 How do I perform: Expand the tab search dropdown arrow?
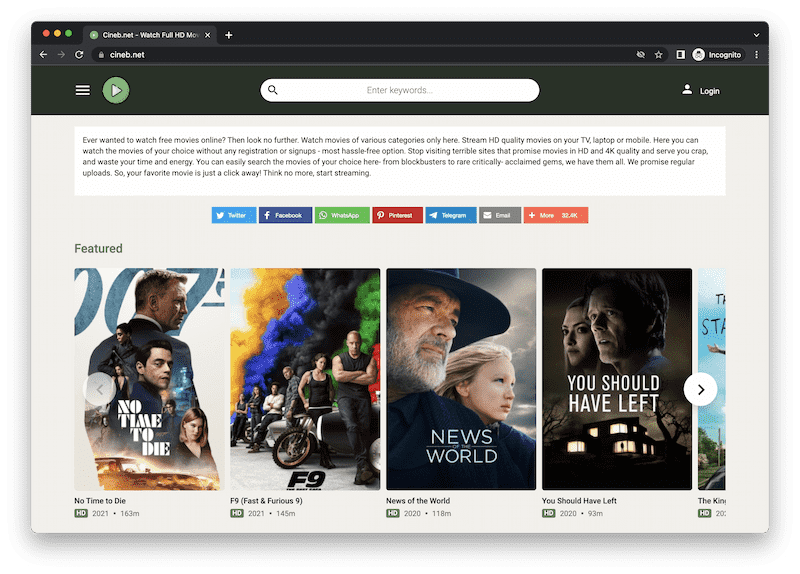[757, 35]
